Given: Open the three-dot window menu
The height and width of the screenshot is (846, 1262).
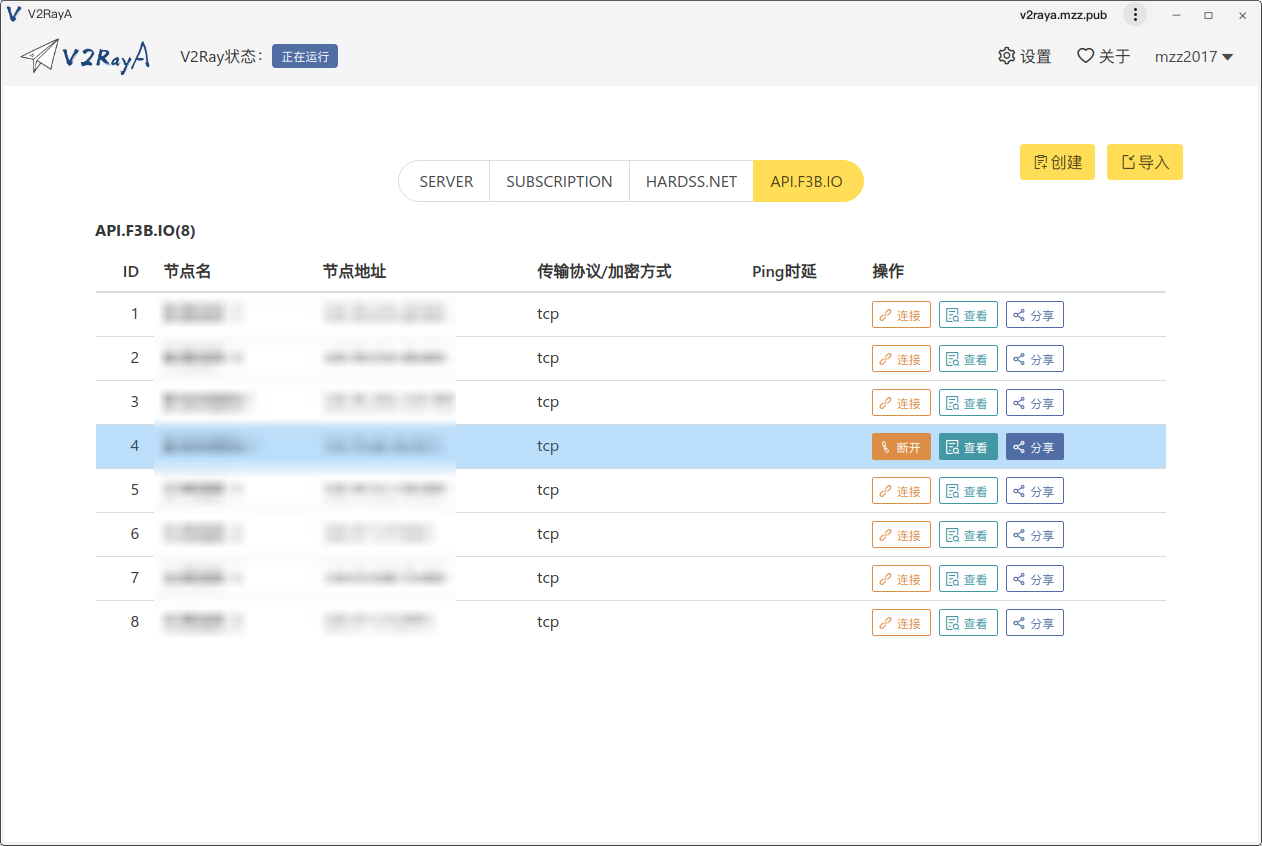Looking at the screenshot, I should coord(1135,15).
